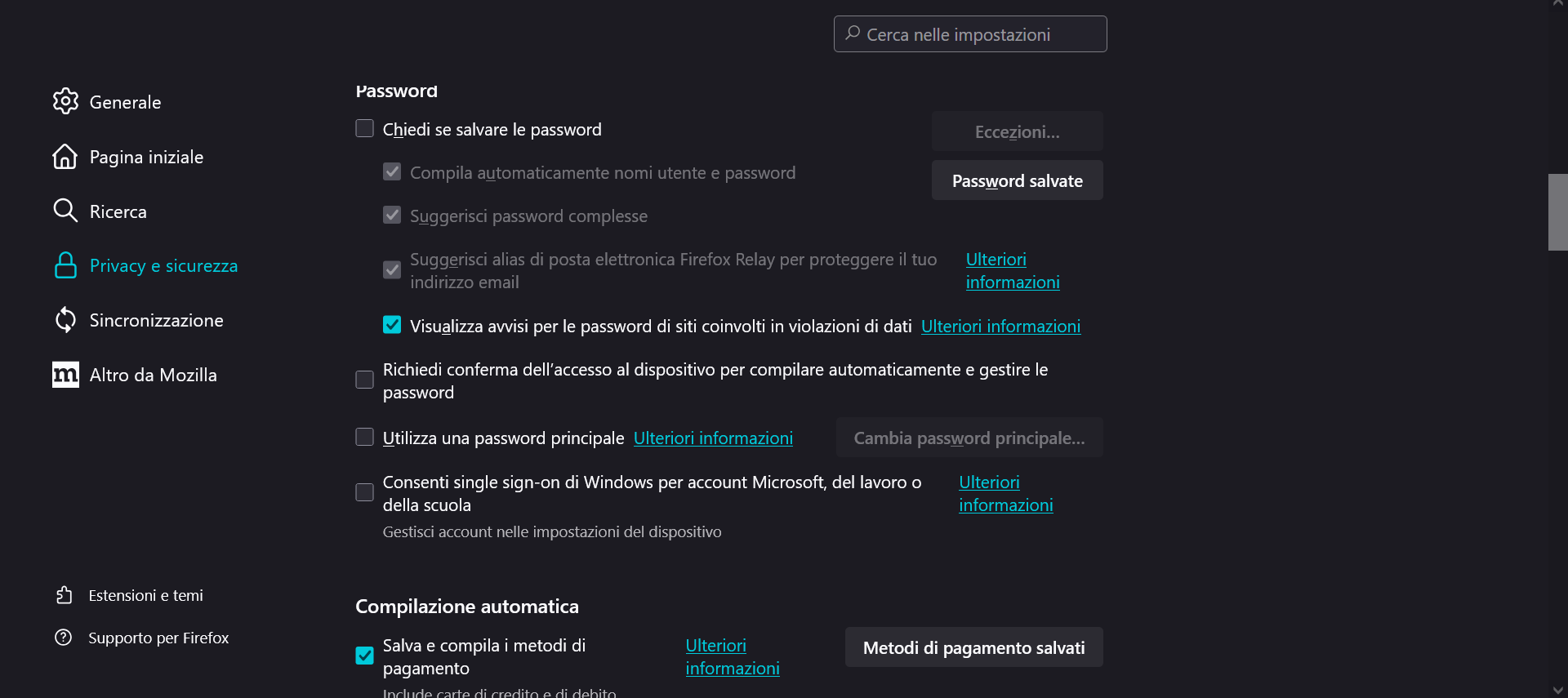
Task: Switch to Sincronizzazione settings section
Action: [156, 320]
